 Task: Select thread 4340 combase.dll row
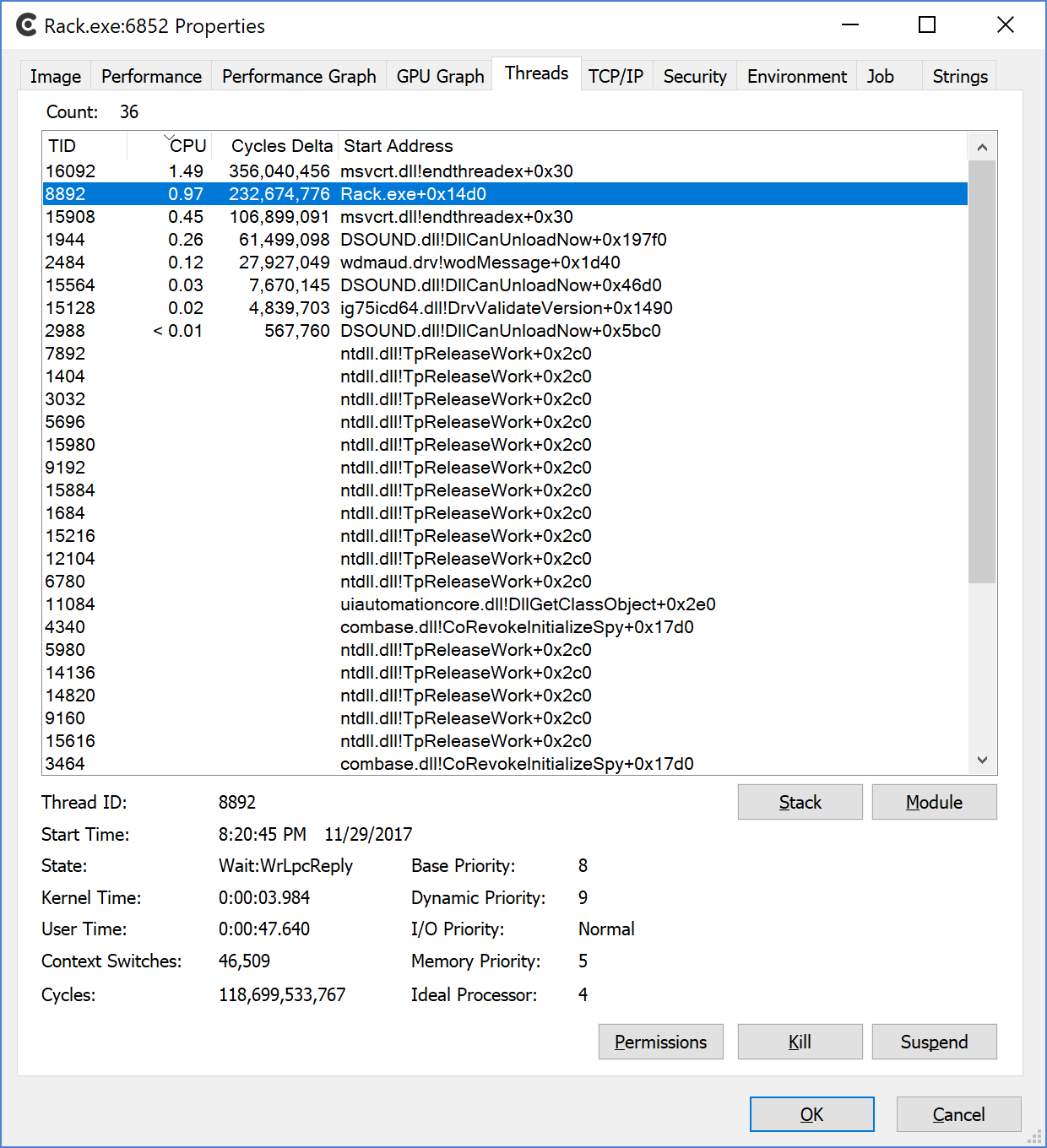505,627
